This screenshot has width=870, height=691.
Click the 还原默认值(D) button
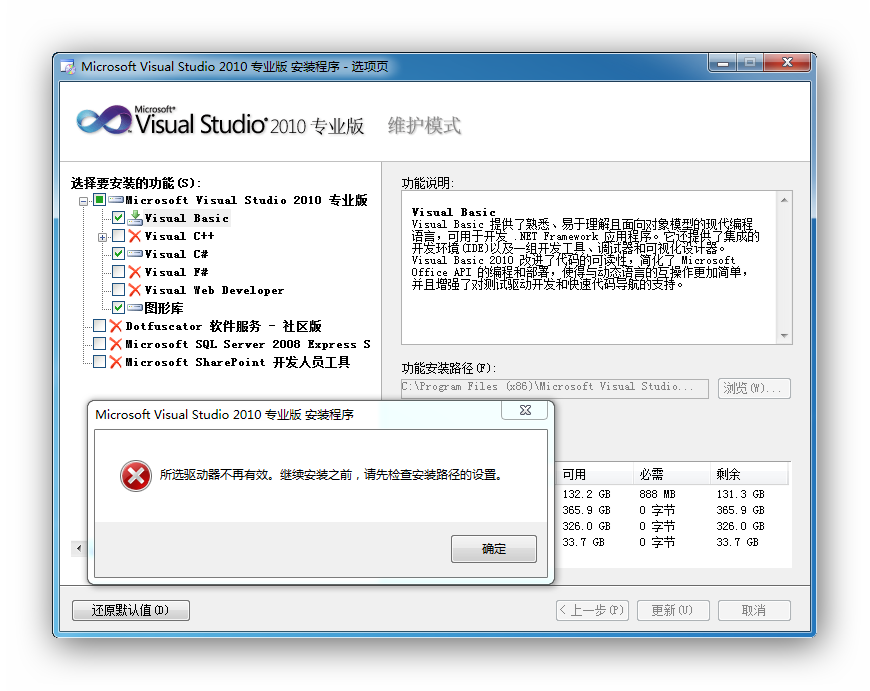coord(131,611)
